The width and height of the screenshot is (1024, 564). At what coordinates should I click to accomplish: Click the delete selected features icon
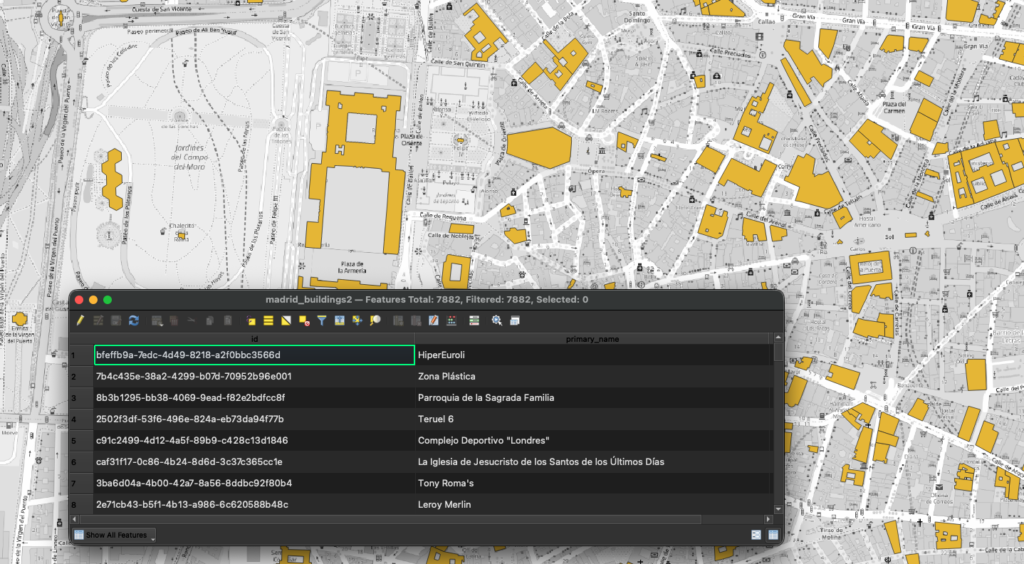pyautogui.click(x=174, y=321)
